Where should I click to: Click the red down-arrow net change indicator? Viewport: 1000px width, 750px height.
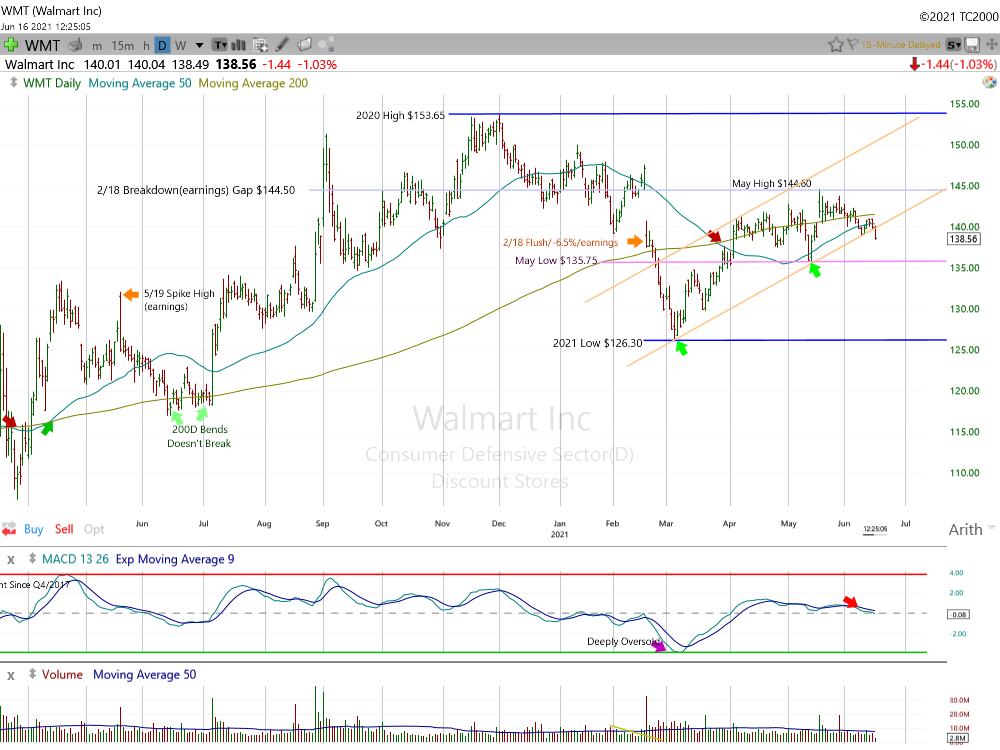[x=914, y=64]
